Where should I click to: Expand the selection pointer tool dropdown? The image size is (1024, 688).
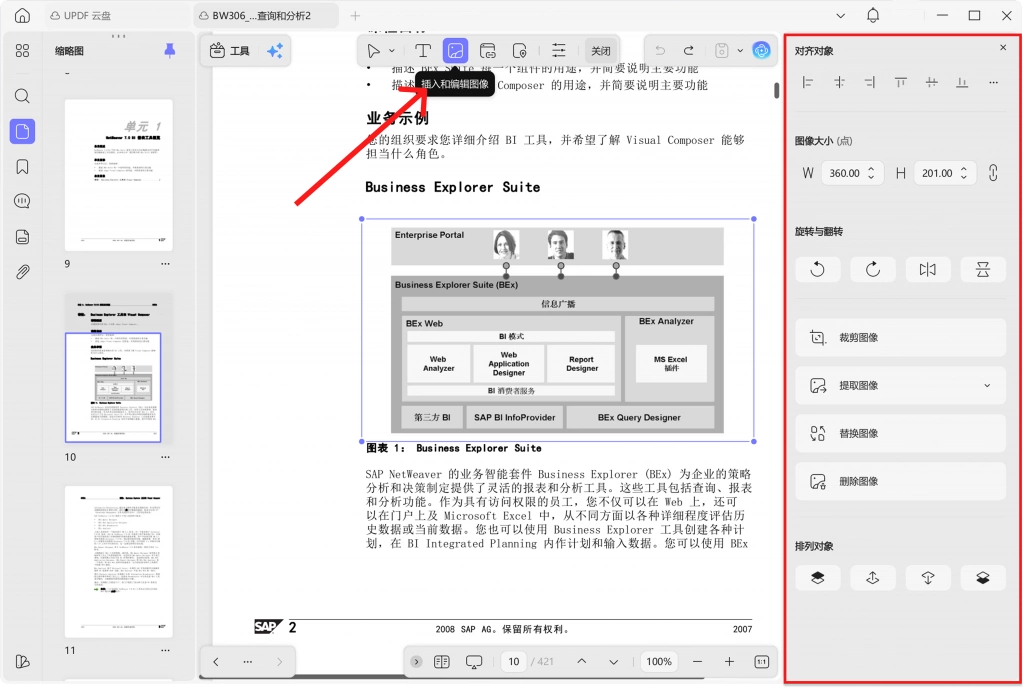[x=392, y=50]
